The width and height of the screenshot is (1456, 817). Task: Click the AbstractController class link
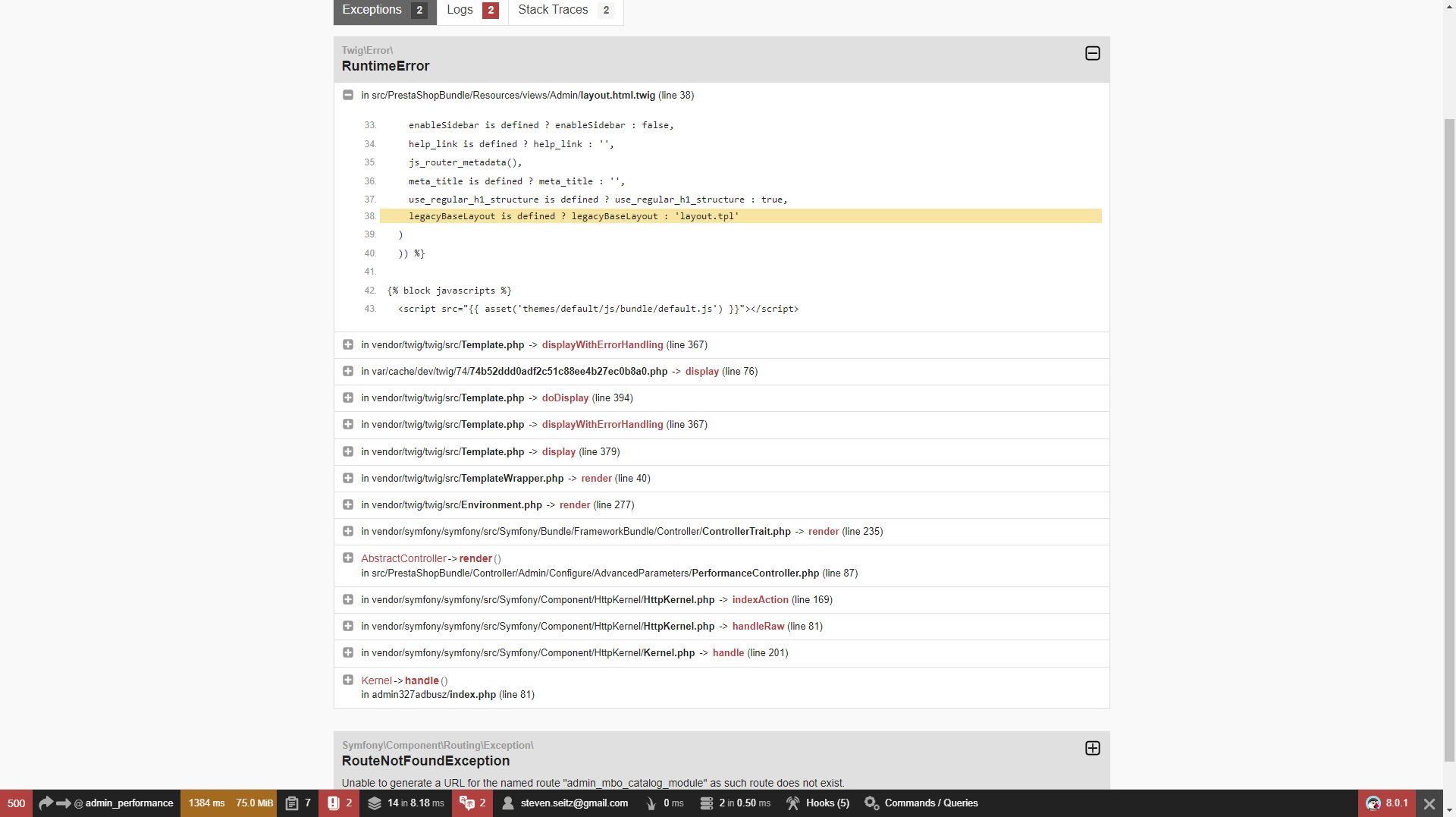coord(403,558)
